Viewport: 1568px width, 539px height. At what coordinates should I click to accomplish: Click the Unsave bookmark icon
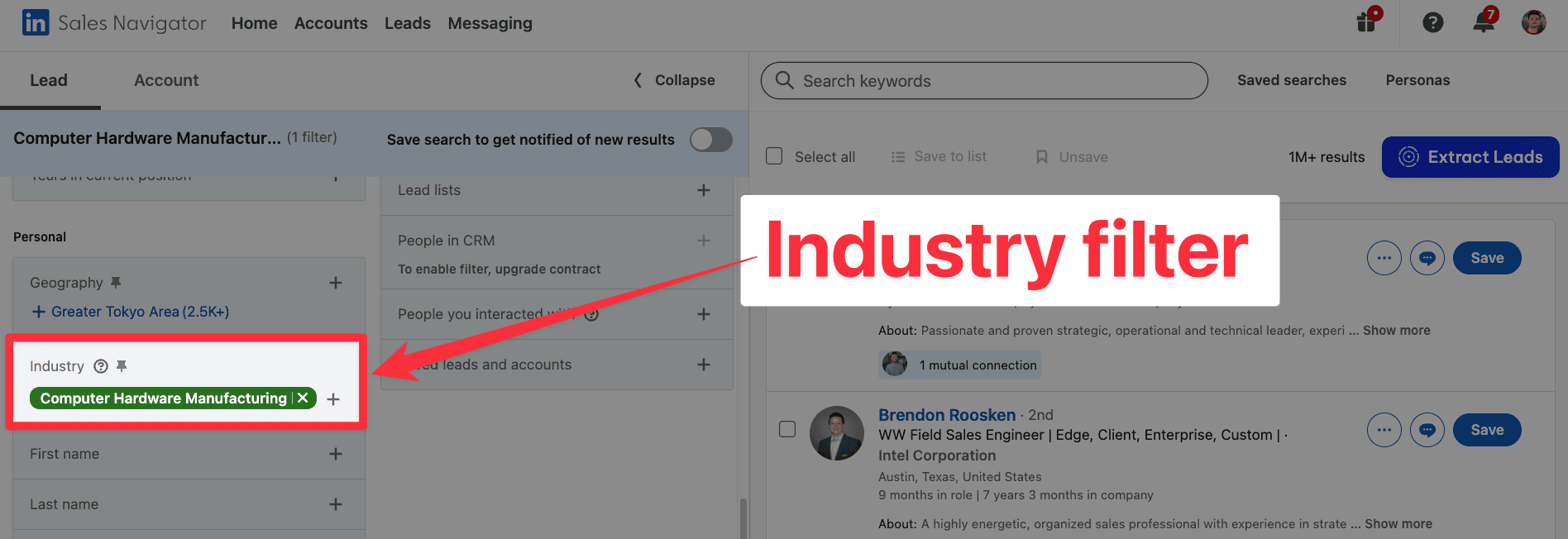tap(1042, 157)
